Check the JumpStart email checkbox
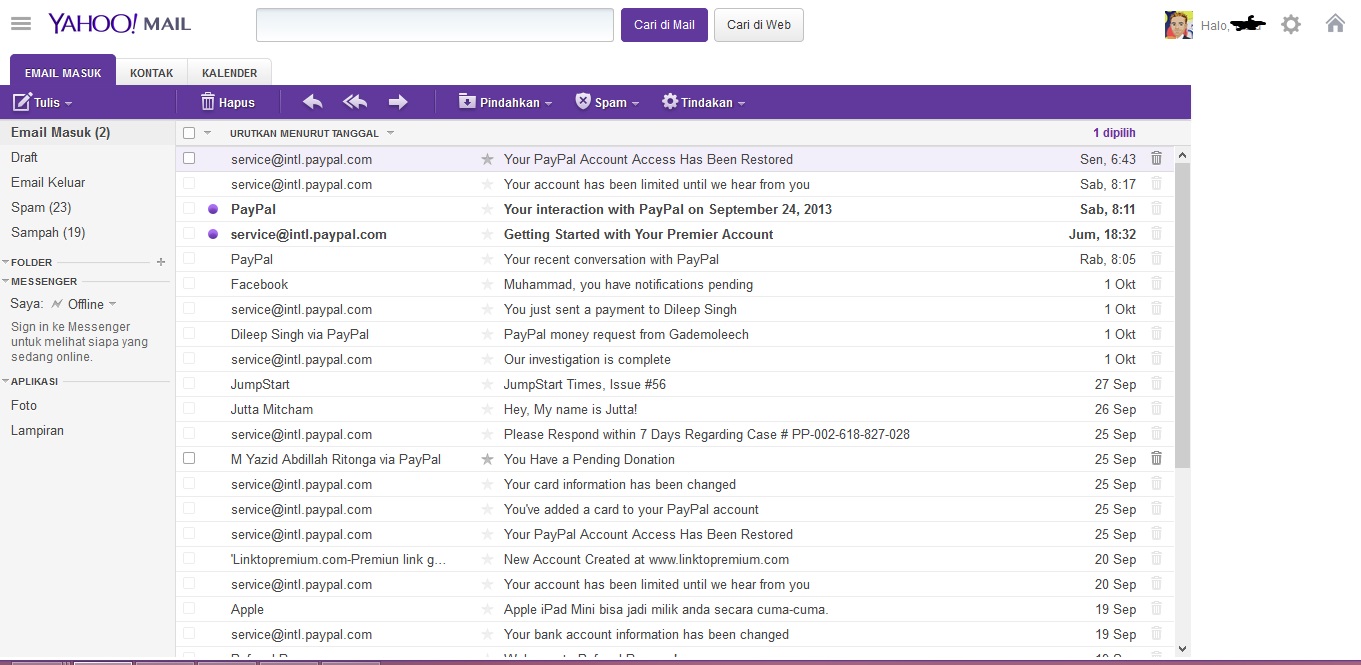Screen dimensions: 1361x665 click(x=189, y=383)
